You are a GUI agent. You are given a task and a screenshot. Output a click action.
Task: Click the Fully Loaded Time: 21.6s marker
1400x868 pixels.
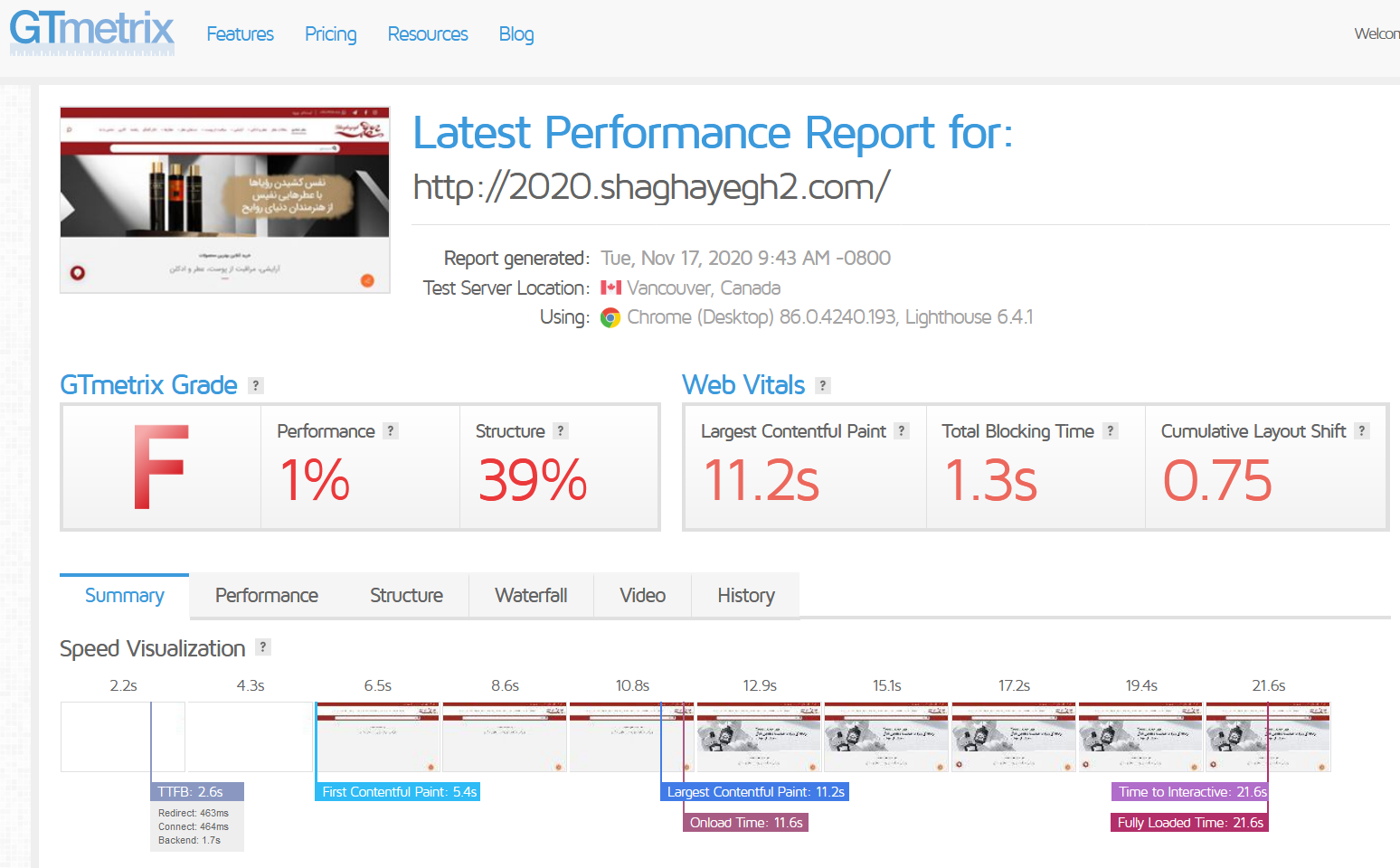click(x=1189, y=823)
